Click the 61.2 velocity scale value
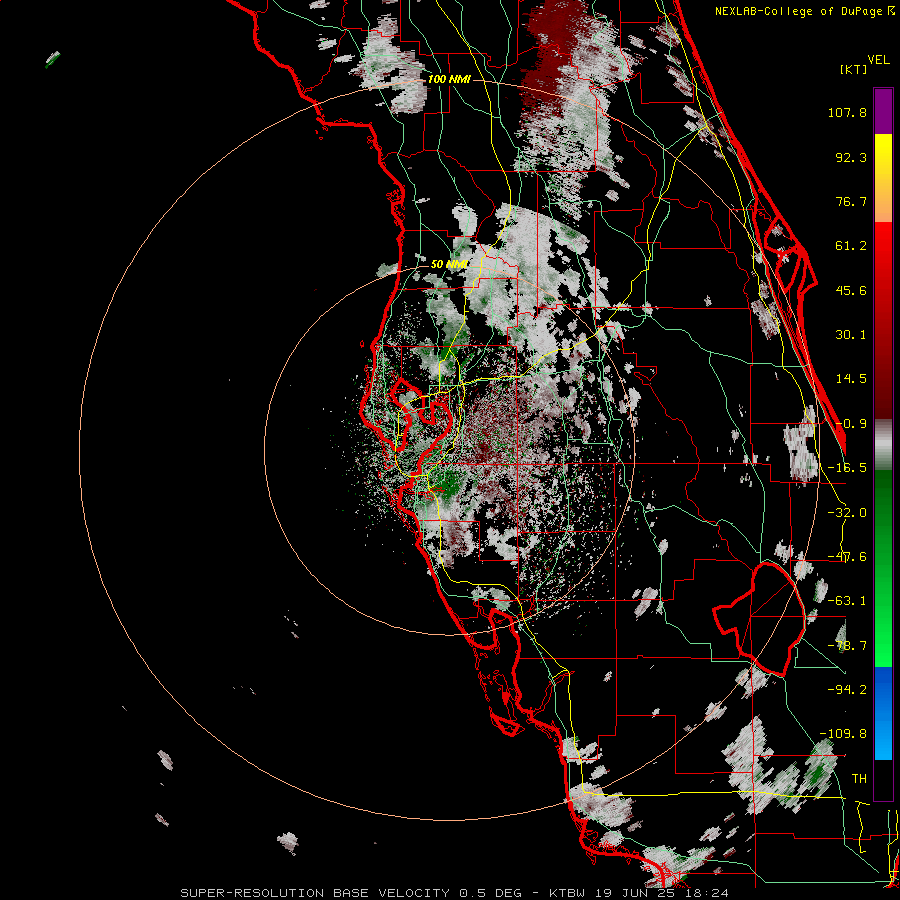900x900 pixels. pyautogui.click(x=851, y=246)
